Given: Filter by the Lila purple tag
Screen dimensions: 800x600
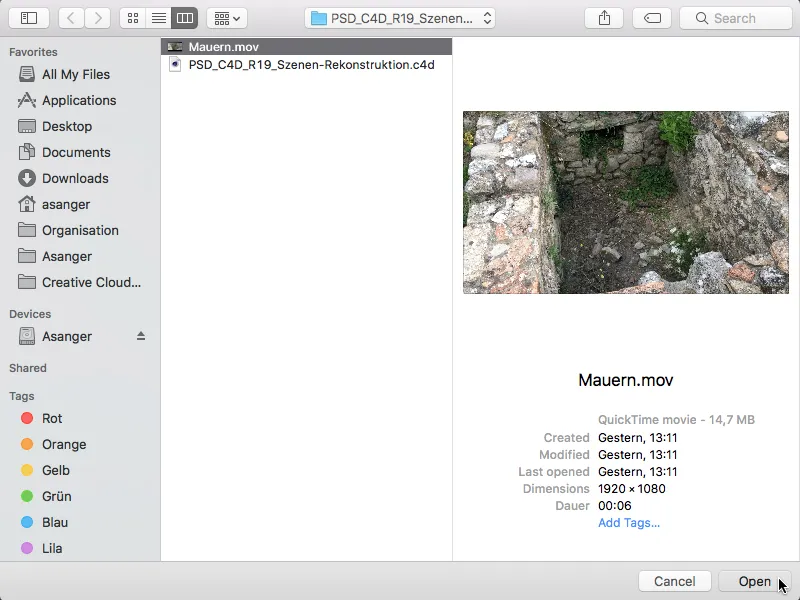Looking at the screenshot, I should [52, 548].
